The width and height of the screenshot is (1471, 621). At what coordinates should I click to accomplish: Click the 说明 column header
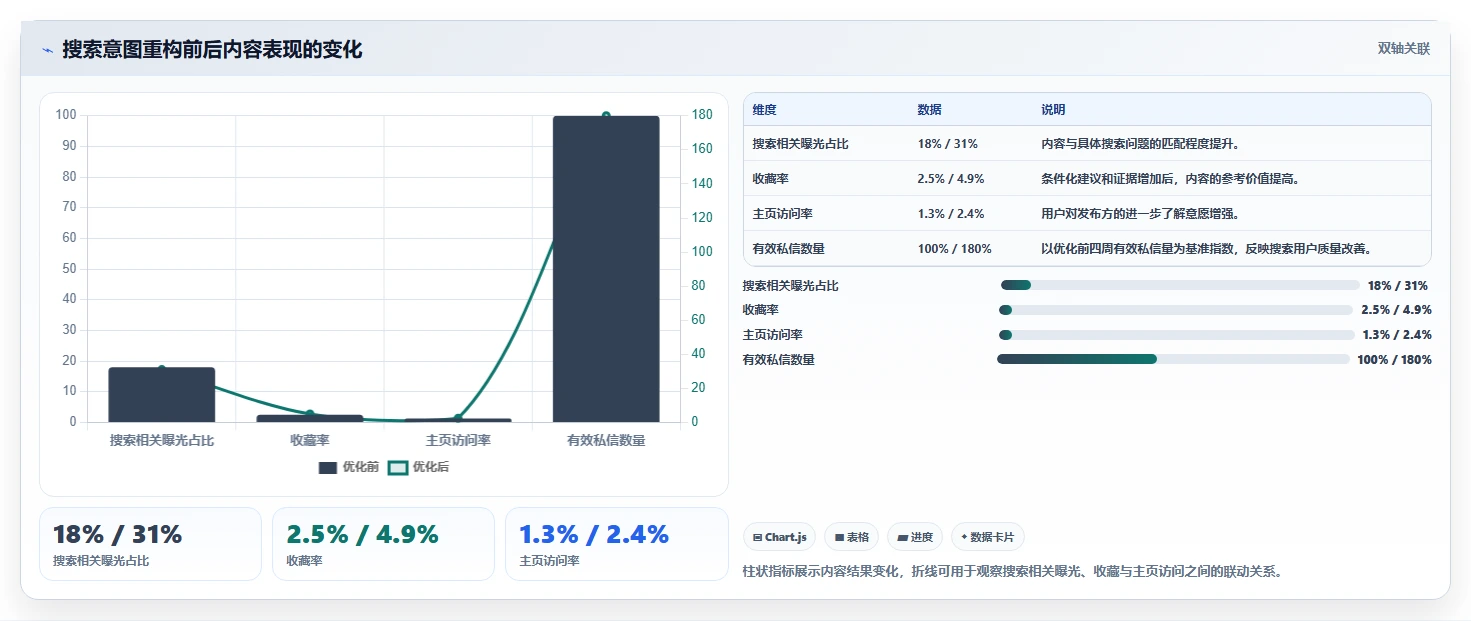click(x=1053, y=110)
